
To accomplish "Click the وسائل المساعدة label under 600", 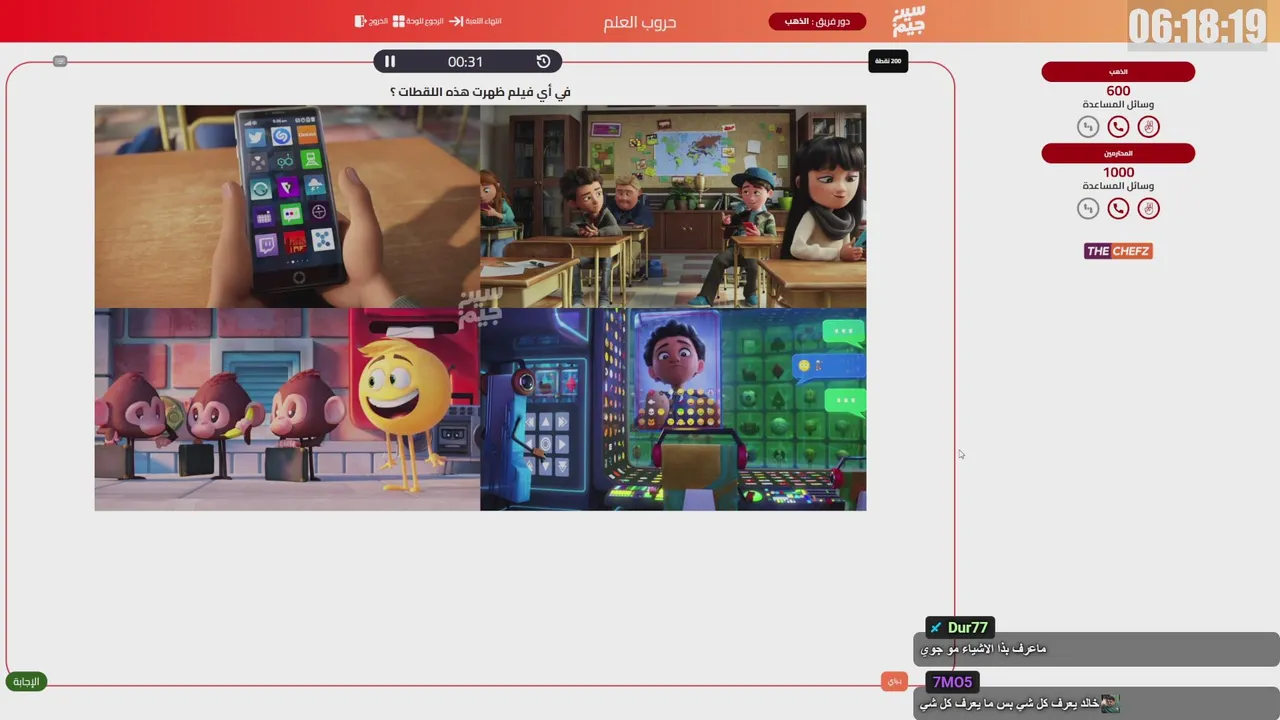I will click(1118, 105).
